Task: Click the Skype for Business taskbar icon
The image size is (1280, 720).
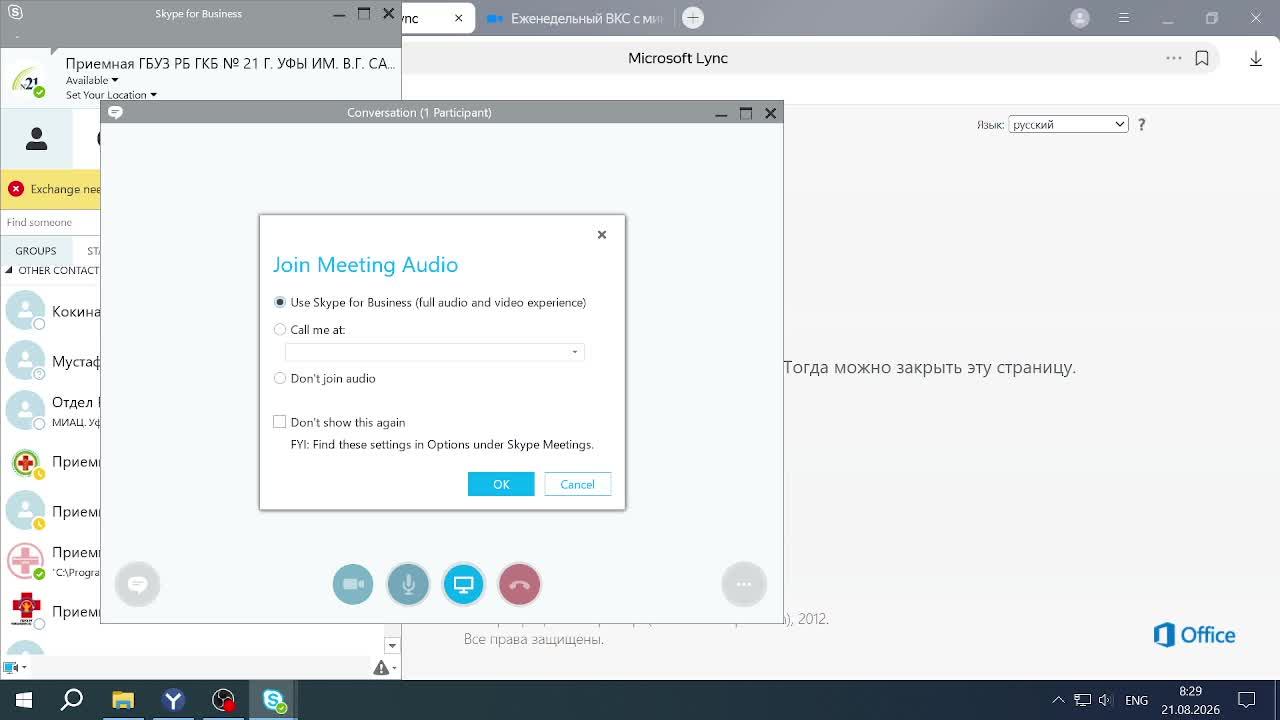Action: point(274,700)
